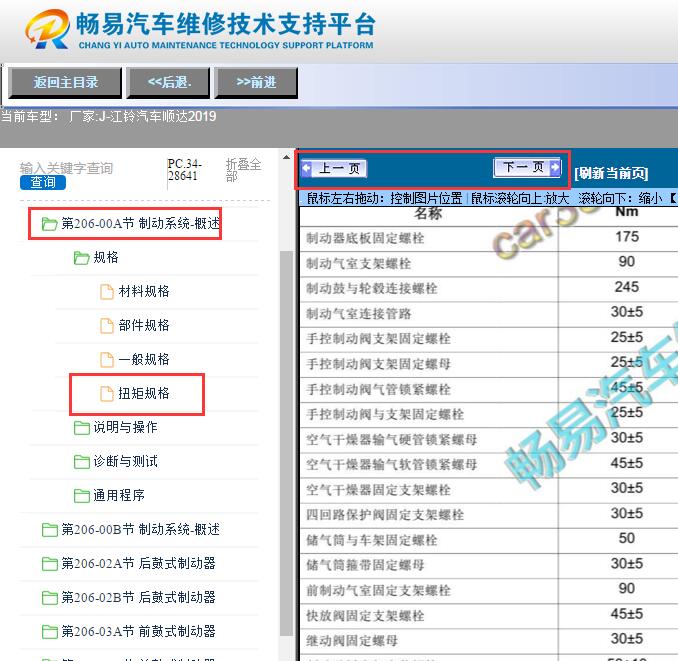Collapse the 规格 folder
This screenshot has width=678, height=661.
pyautogui.click(x=106, y=257)
